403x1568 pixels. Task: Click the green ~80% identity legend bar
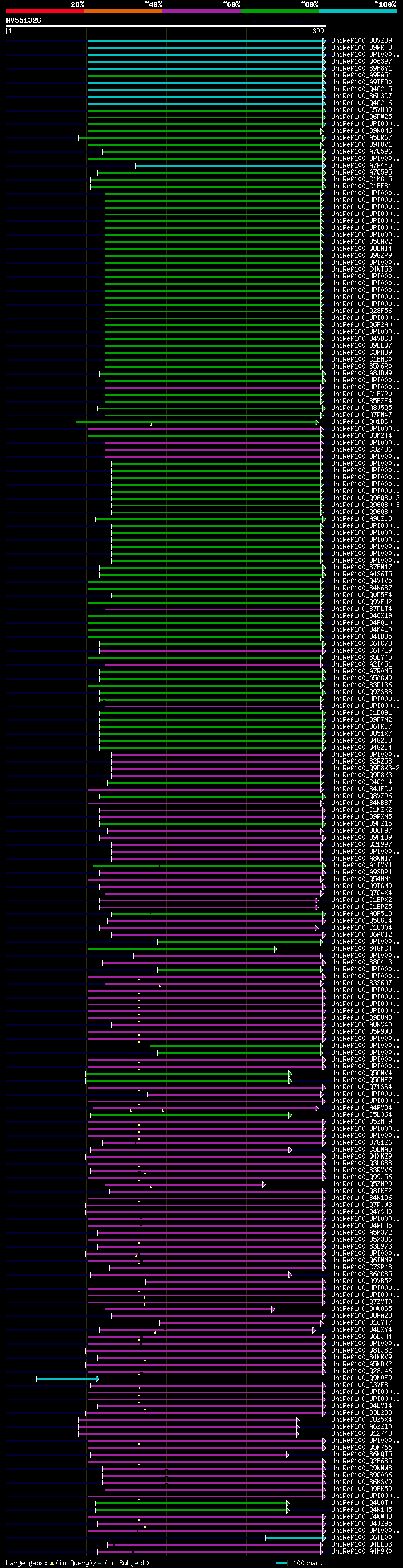pos(279,11)
